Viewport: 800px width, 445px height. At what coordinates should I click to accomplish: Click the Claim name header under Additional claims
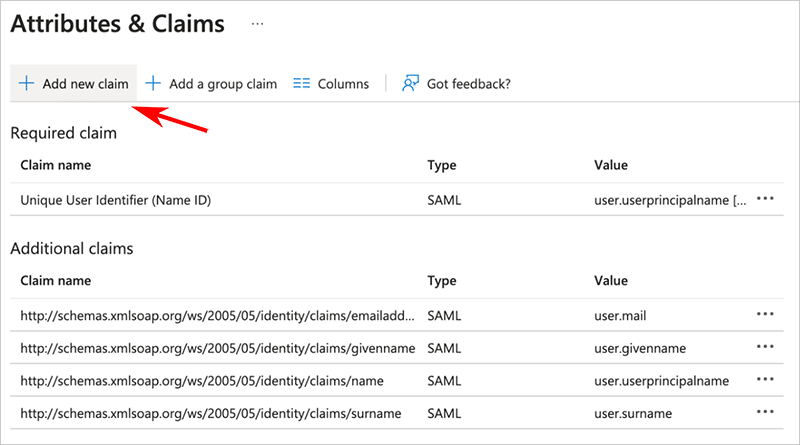pos(56,281)
